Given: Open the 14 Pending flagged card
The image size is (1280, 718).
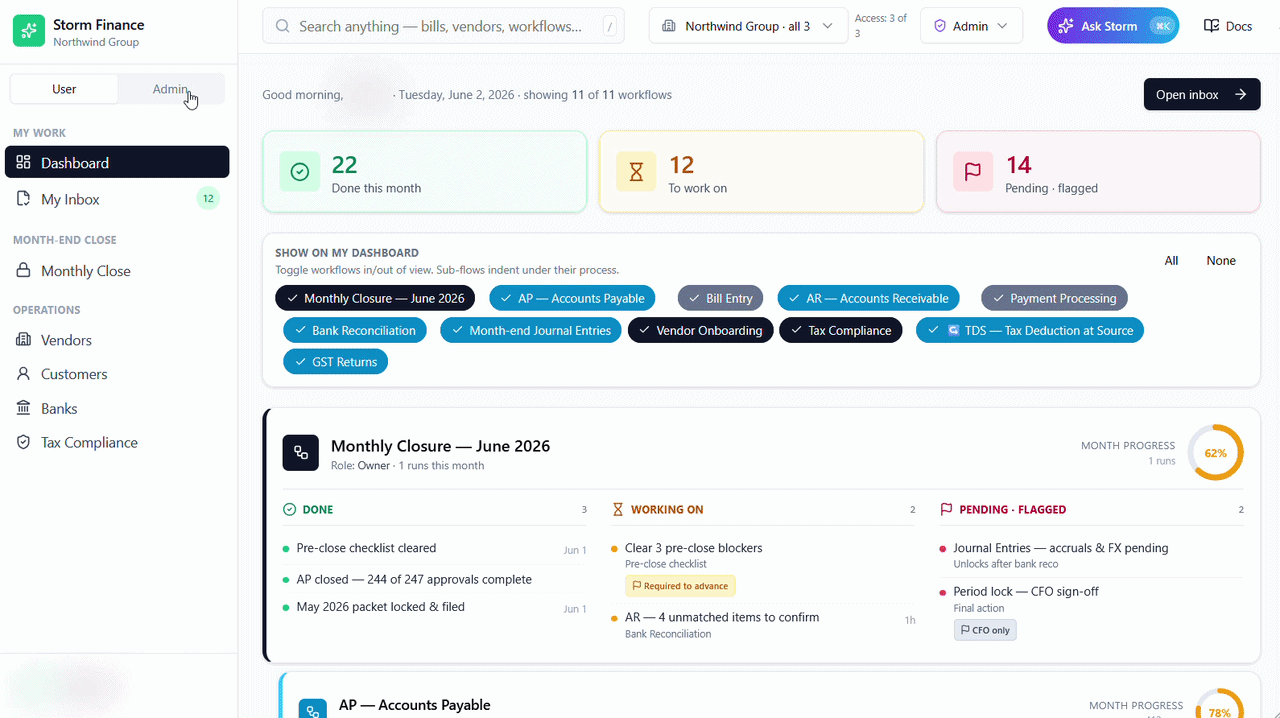Looking at the screenshot, I should pyautogui.click(x=1098, y=172).
